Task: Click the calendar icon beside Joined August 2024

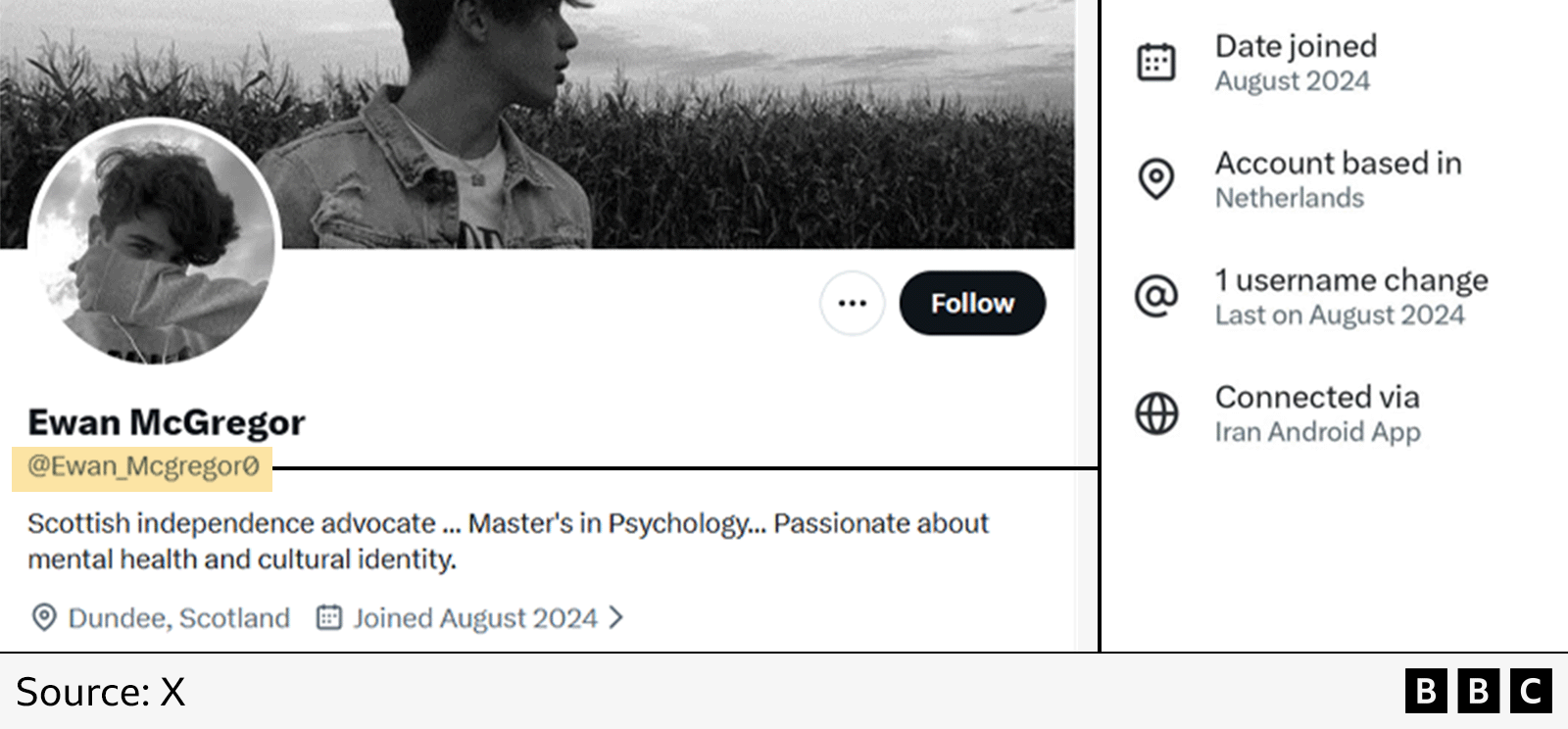Action: pos(328,618)
